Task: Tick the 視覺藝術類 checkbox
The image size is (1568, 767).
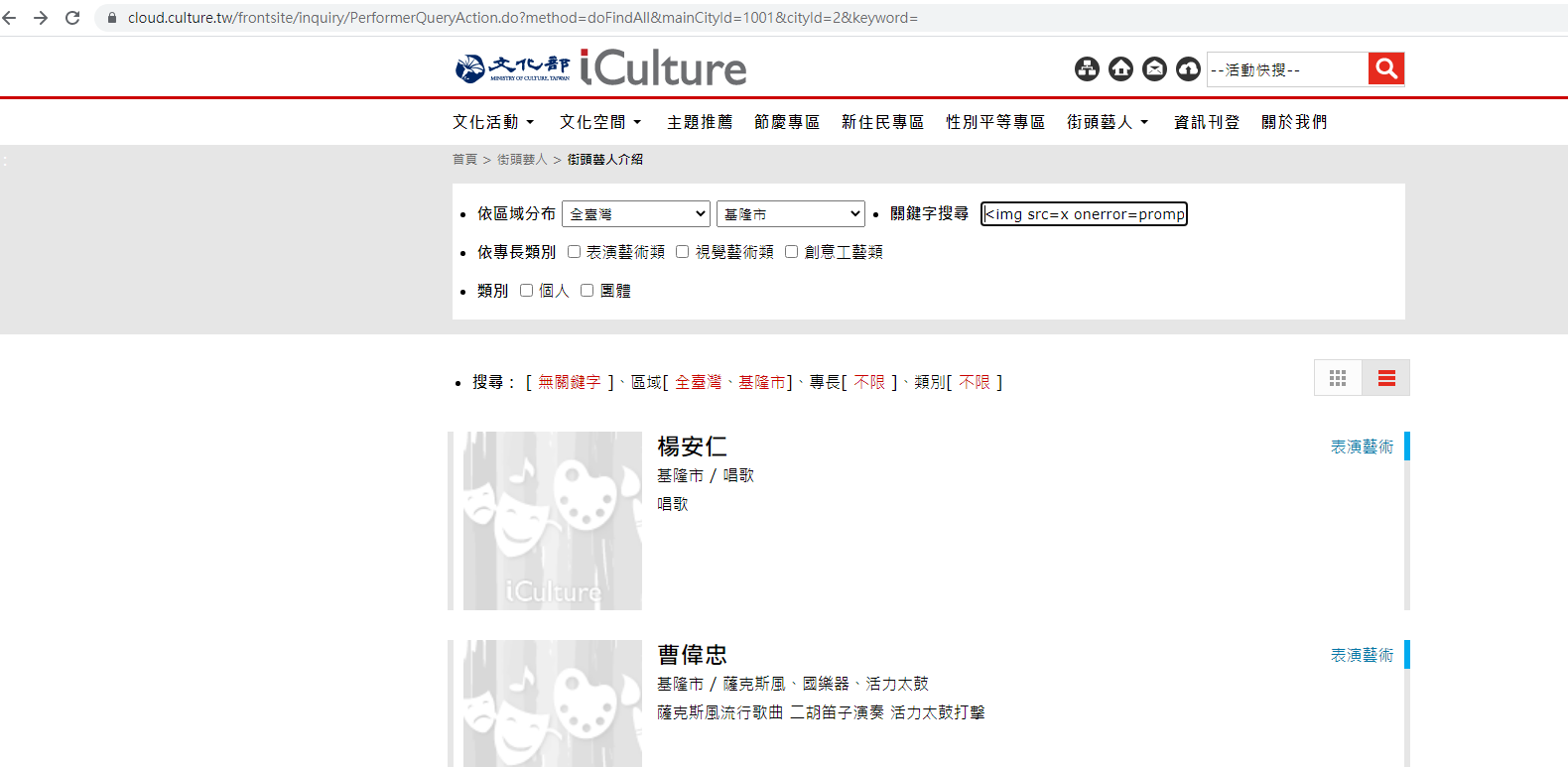Action: [x=683, y=252]
